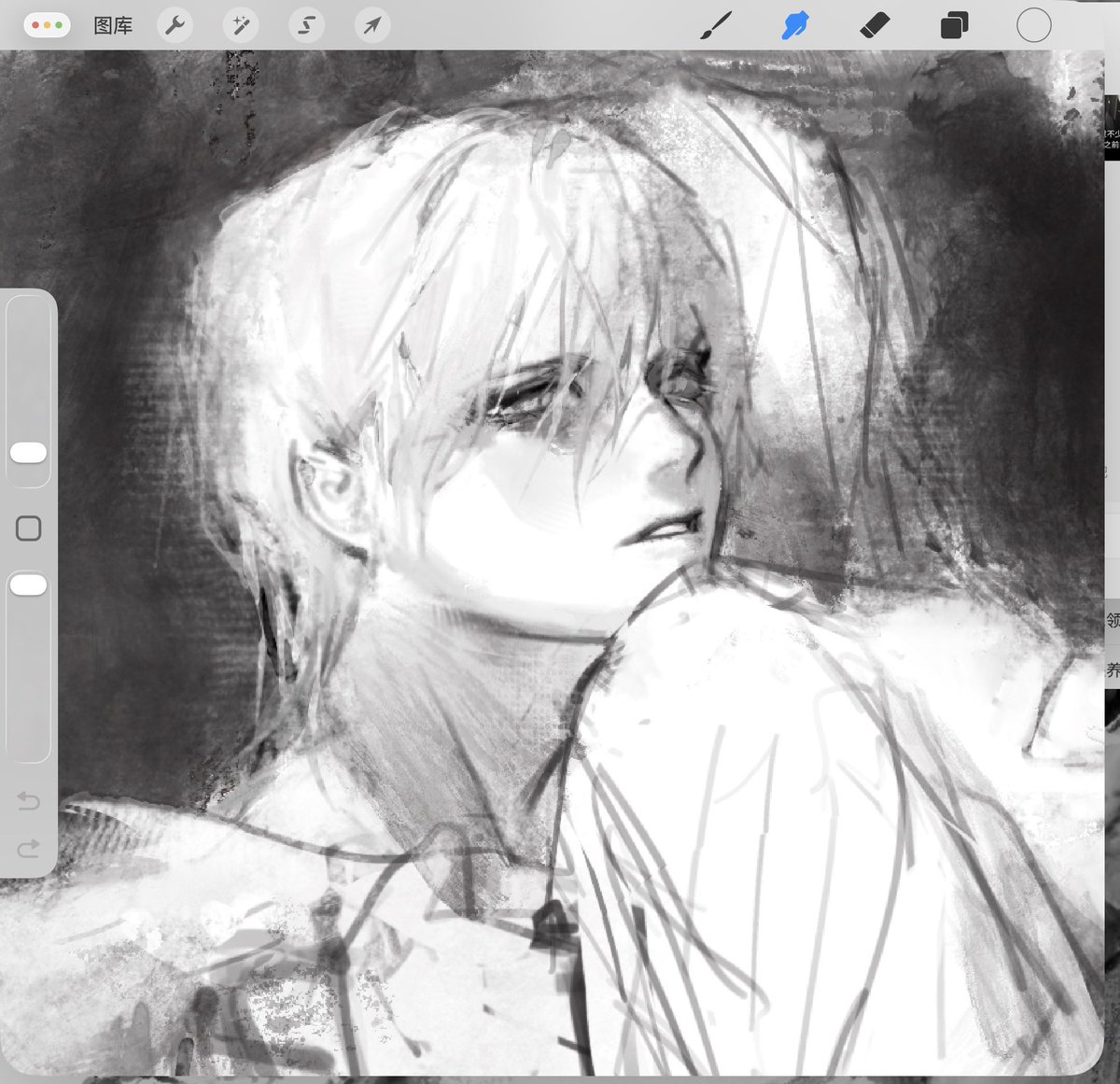Select the Selection S-shaped tool
This screenshot has height=1084, width=1120.
tap(306, 25)
